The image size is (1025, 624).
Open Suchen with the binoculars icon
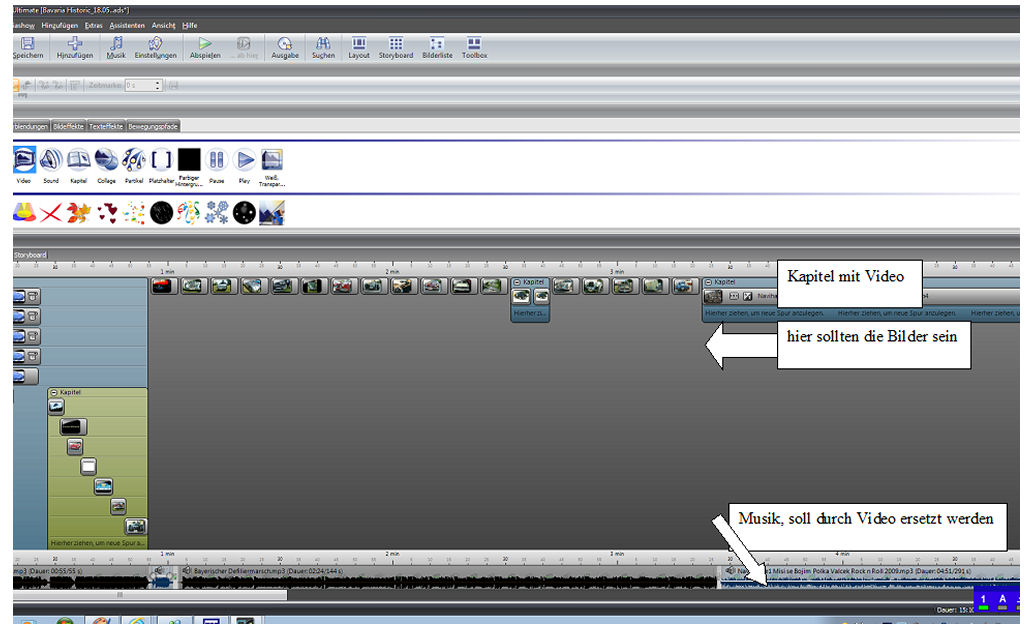pyautogui.click(x=323, y=47)
